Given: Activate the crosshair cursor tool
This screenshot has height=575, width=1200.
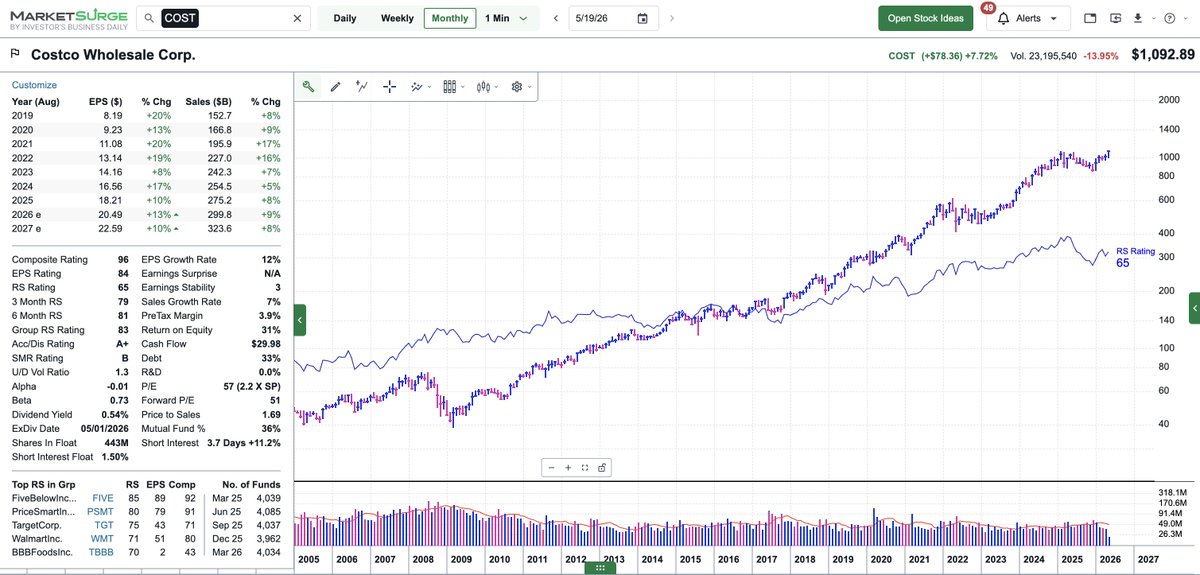Looking at the screenshot, I should click(x=390, y=87).
